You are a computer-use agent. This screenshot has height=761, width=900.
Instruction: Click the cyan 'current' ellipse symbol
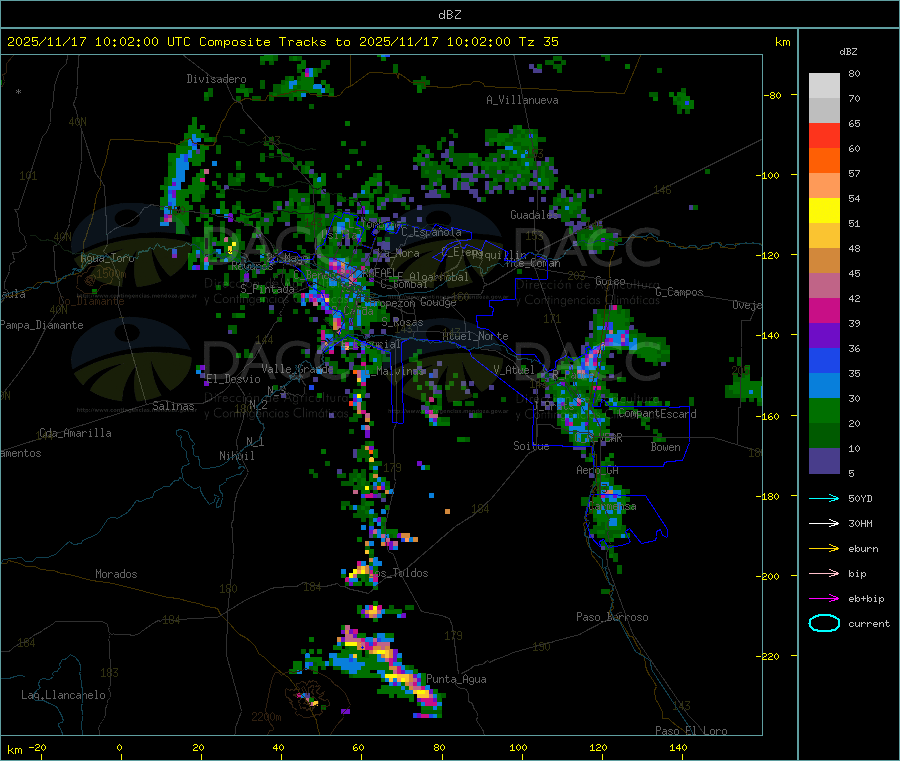click(824, 623)
